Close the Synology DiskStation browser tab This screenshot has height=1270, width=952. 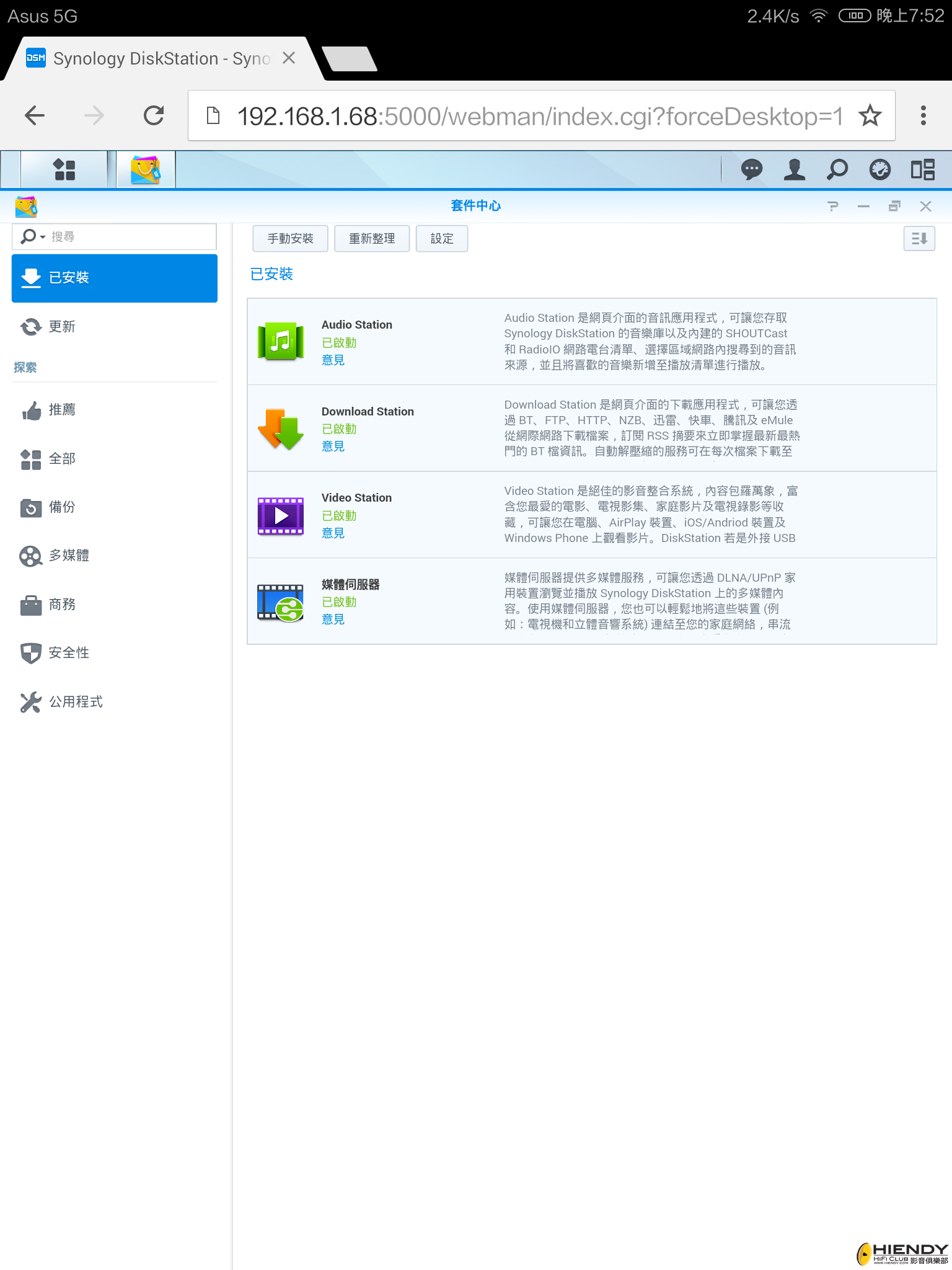289,58
